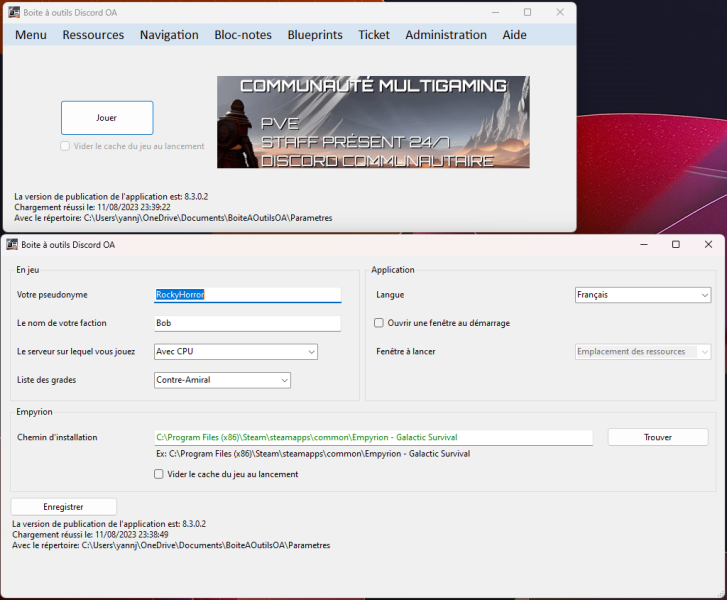Close the settings window
Screen dimensions: 727x600
click(708, 244)
